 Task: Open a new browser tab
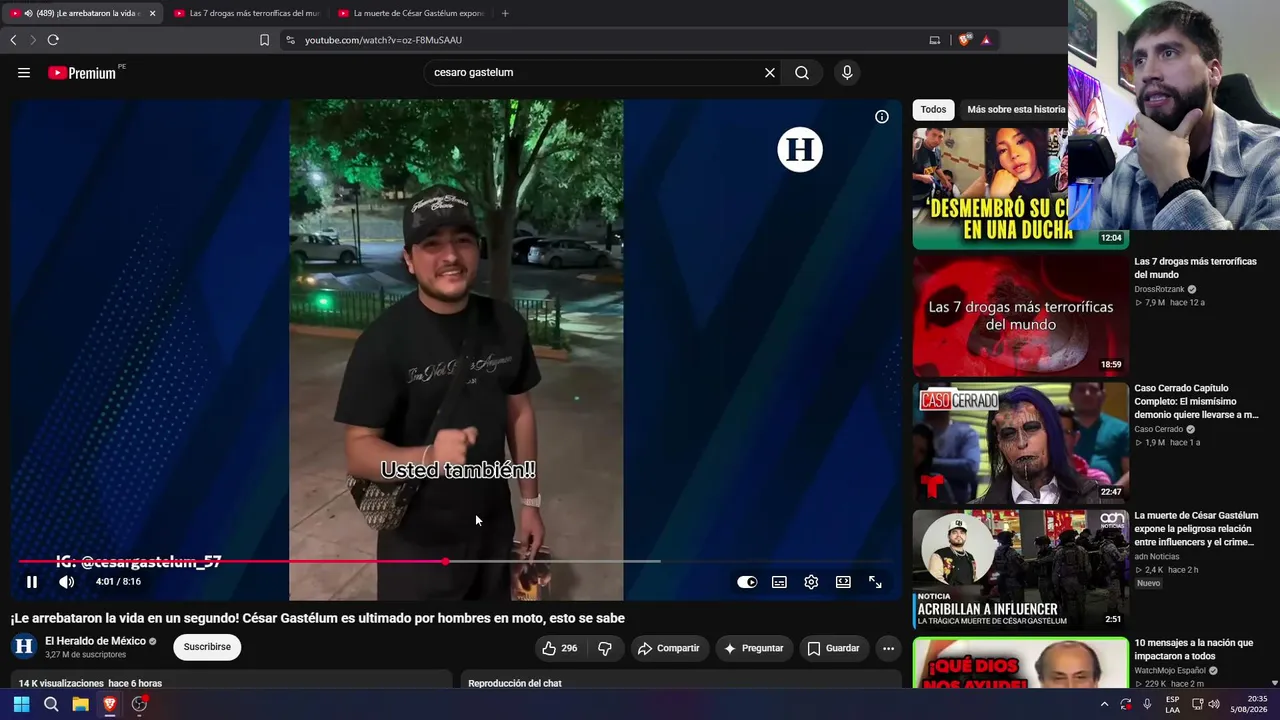click(x=505, y=13)
